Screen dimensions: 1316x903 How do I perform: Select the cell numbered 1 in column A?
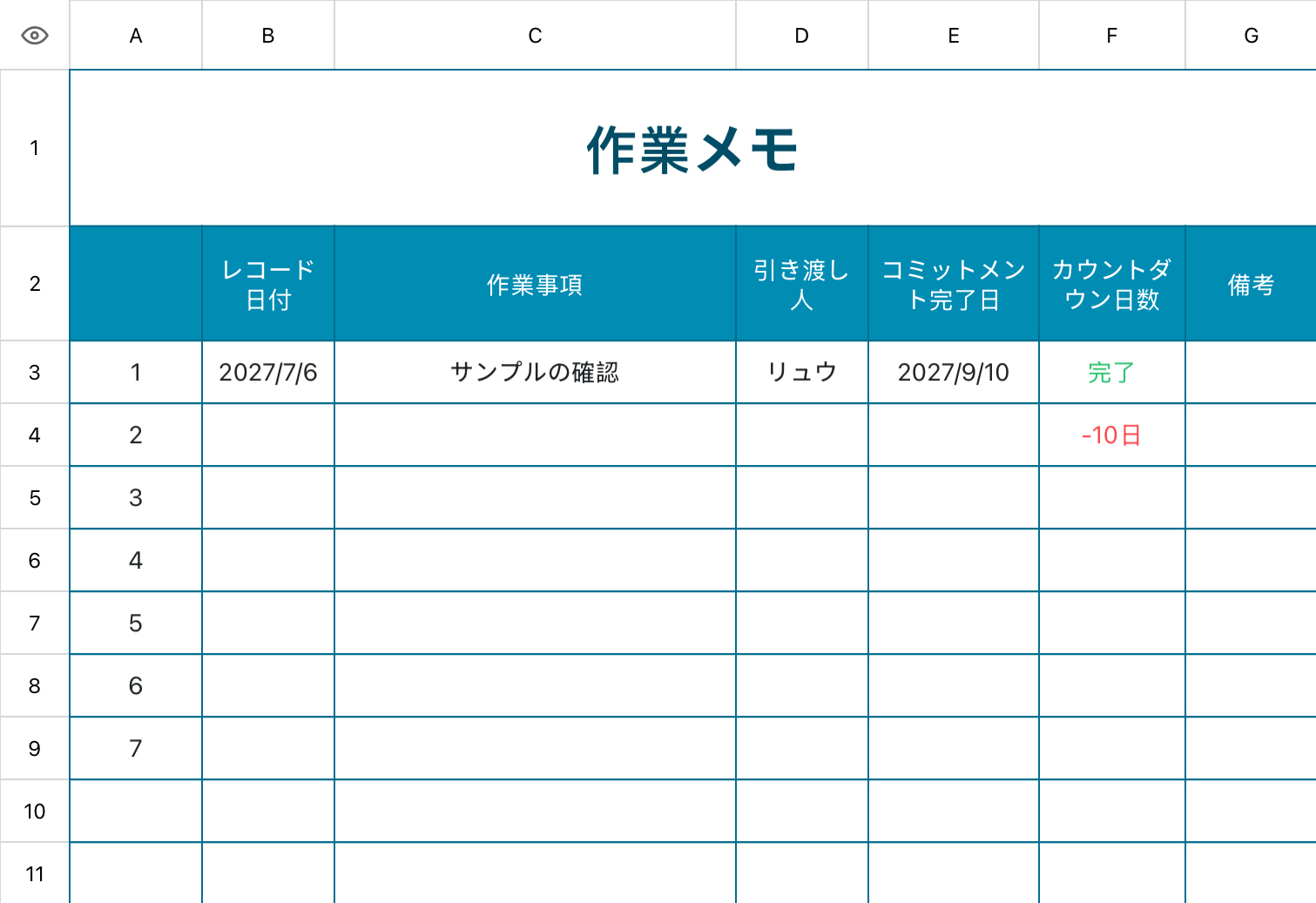click(136, 373)
